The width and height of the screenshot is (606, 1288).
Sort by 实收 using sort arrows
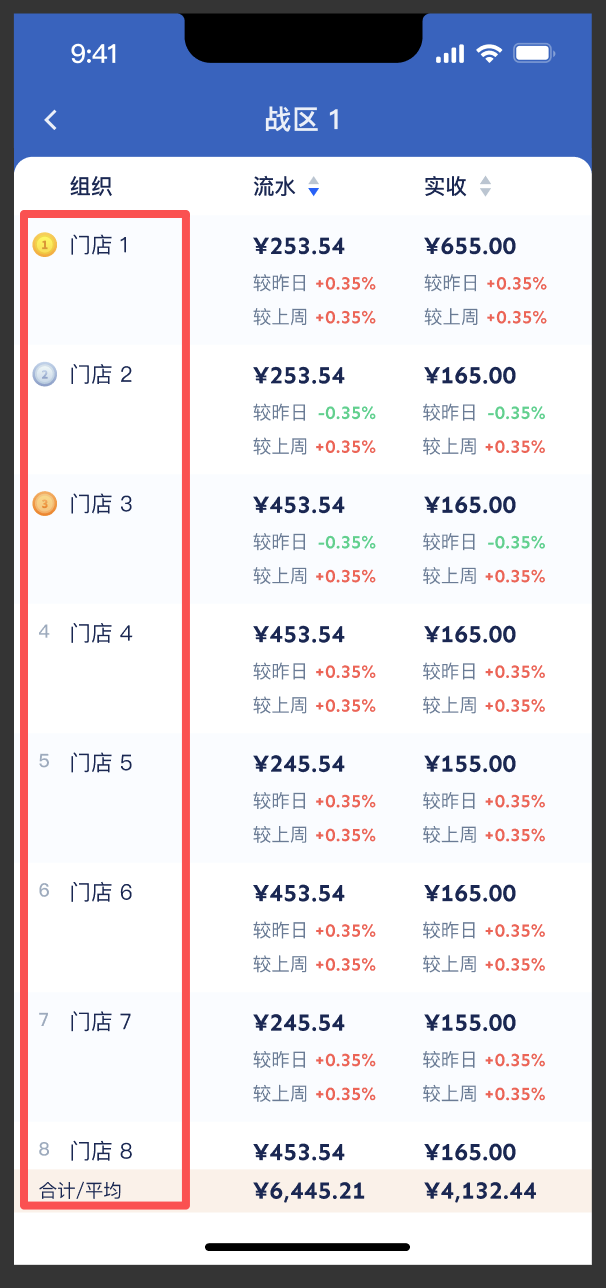(x=485, y=187)
